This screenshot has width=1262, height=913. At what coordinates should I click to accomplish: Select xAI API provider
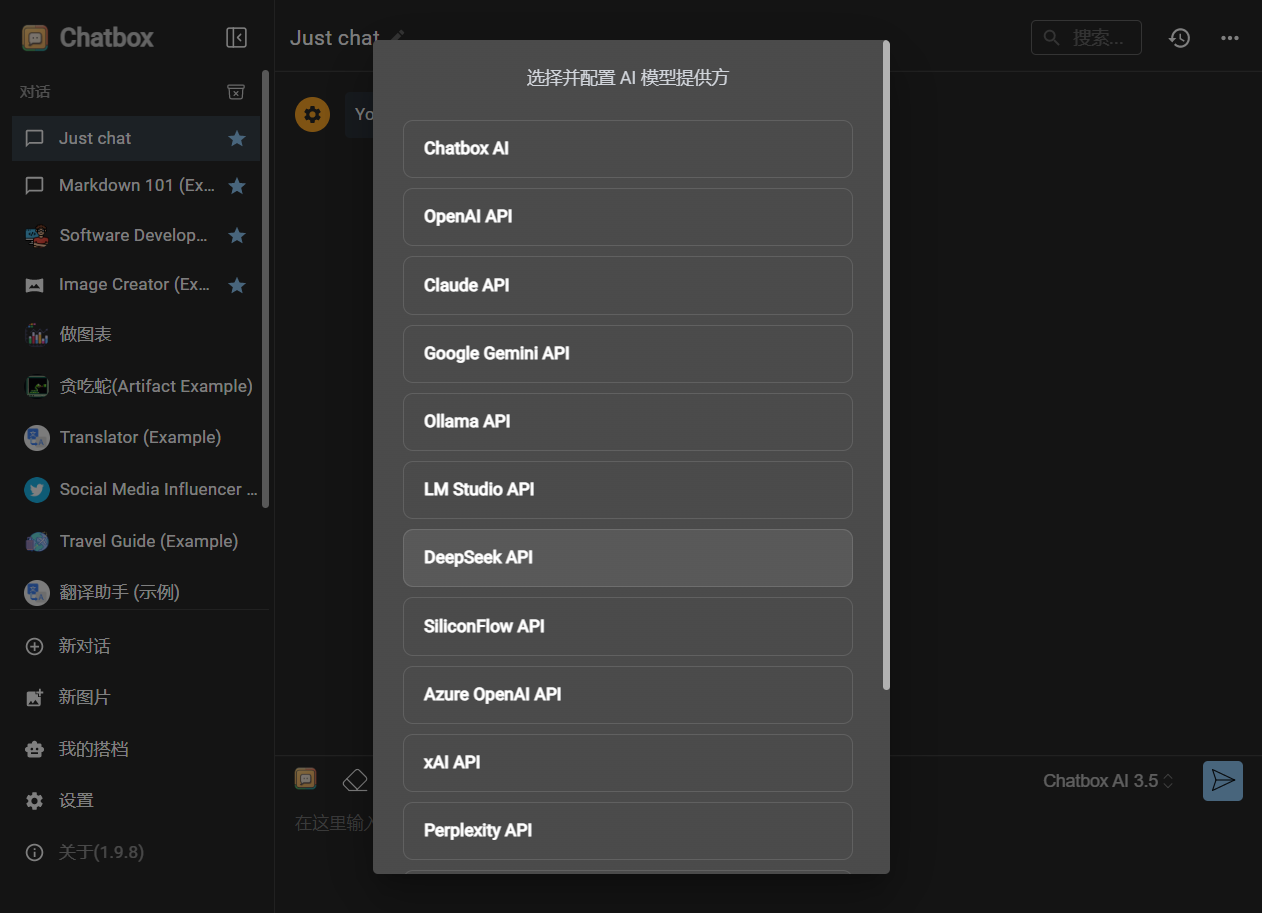tap(628, 762)
